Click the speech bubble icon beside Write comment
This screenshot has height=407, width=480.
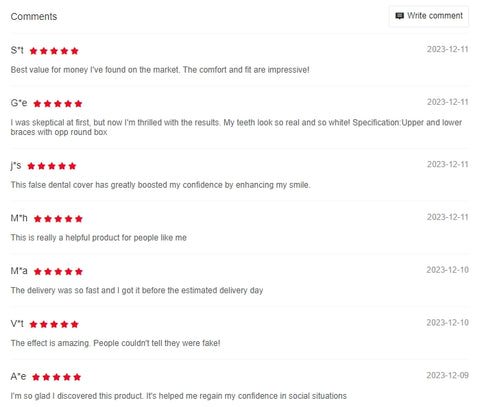(399, 16)
